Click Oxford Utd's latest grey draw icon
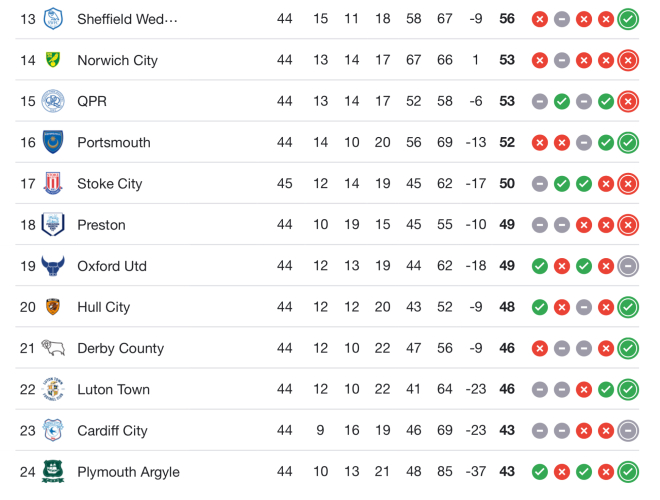This screenshot has height=500, width=660. pos(628,266)
